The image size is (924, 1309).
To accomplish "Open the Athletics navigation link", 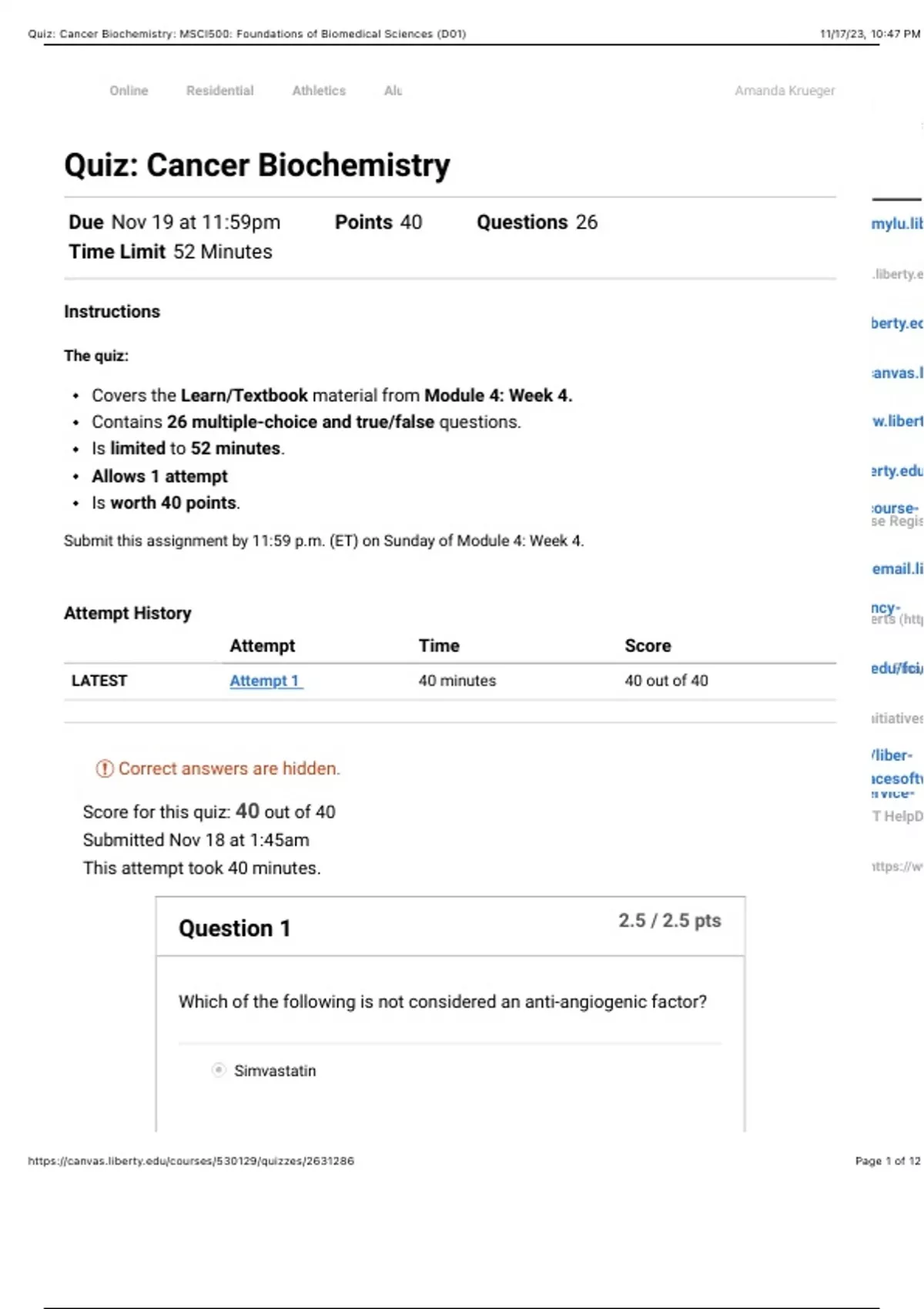I will (x=319, y=91).
